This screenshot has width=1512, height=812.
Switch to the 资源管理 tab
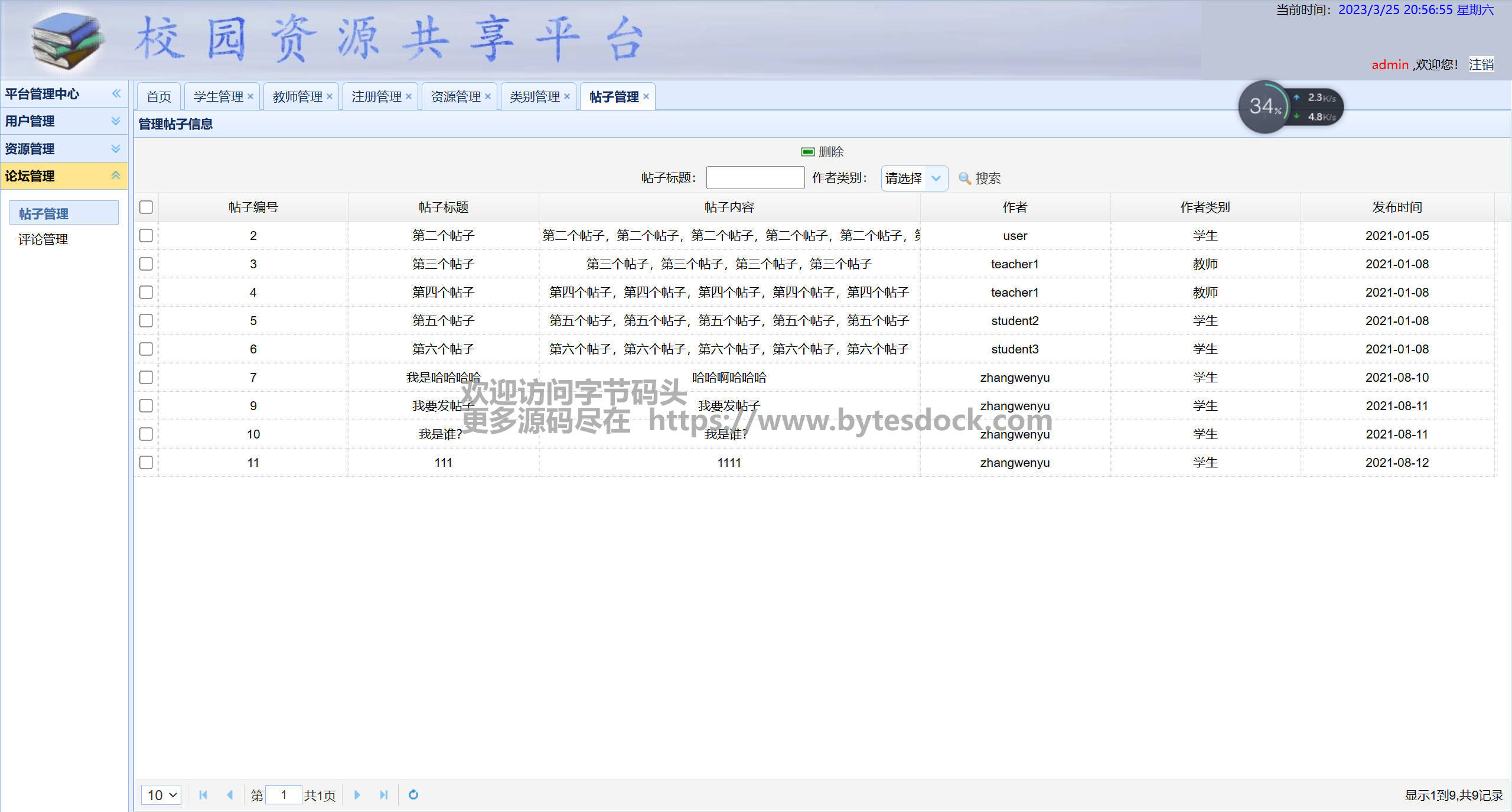pyautogui.click(x=455, y=96)
